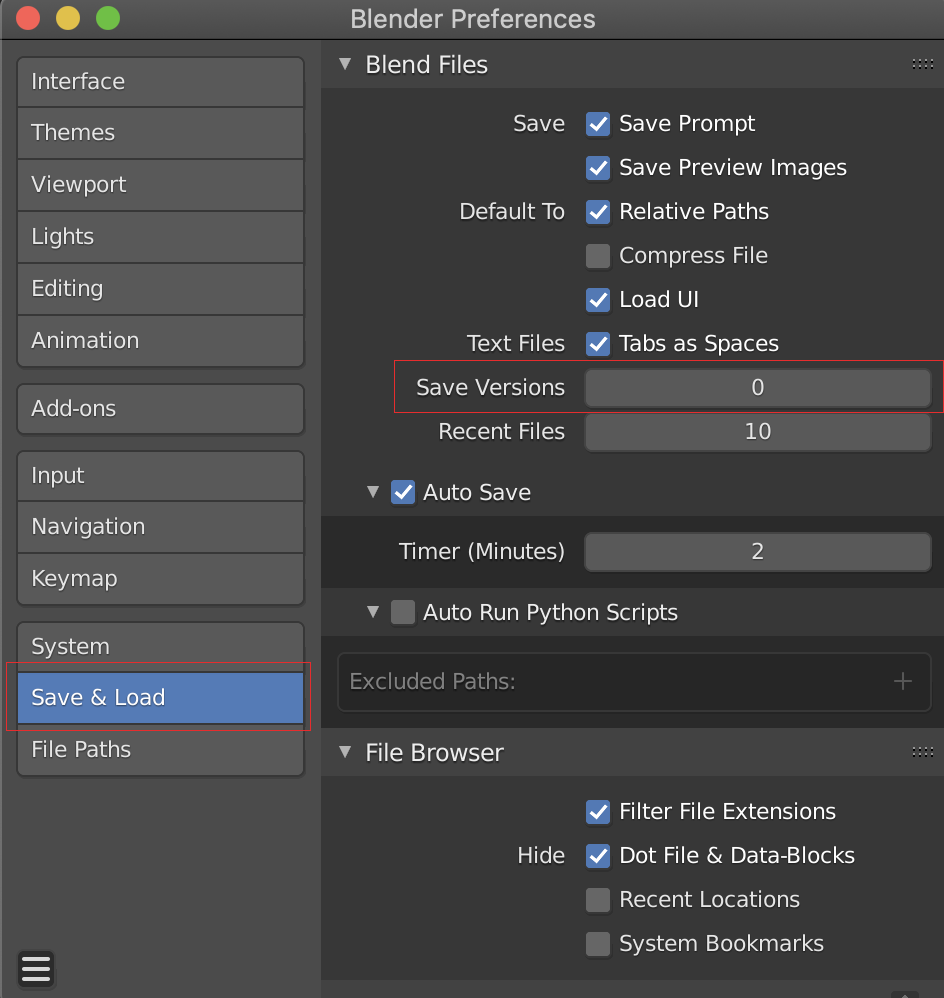The image size is (944, 998).
Task: Switch to the File Paths section
Action: tap(160, 750)
